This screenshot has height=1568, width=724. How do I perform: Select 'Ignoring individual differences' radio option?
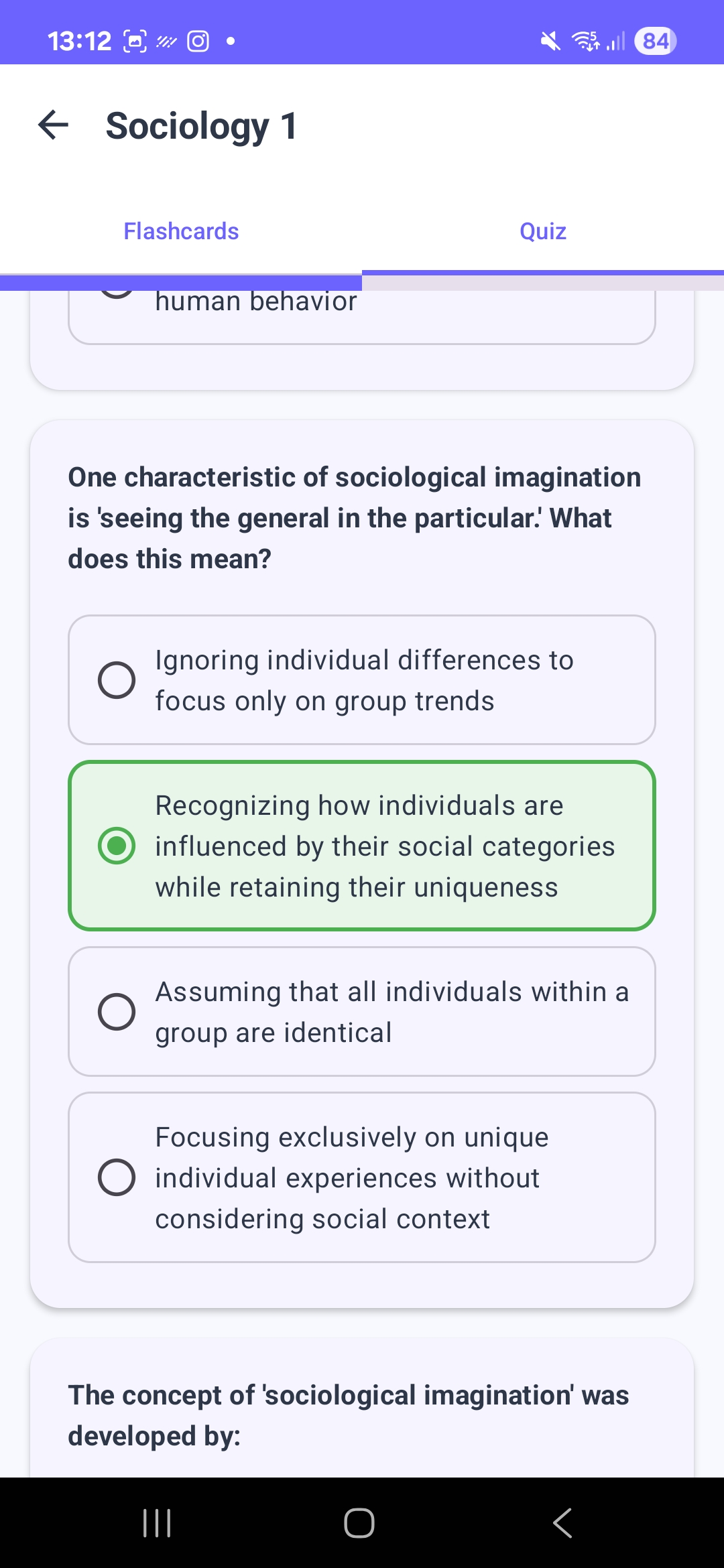(117, 680)
